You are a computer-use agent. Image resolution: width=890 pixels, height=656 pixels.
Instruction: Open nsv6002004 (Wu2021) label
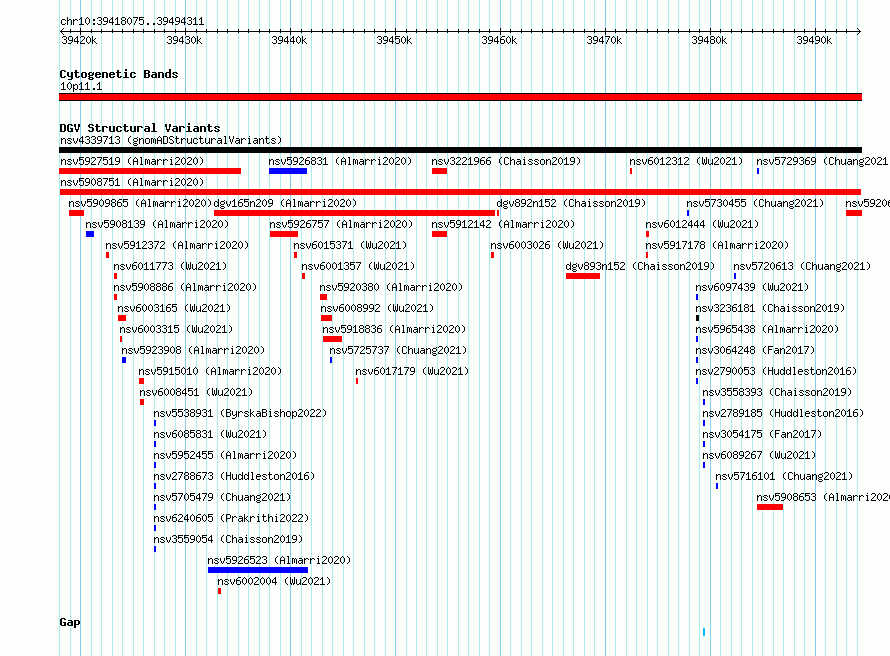click(274, 581)
